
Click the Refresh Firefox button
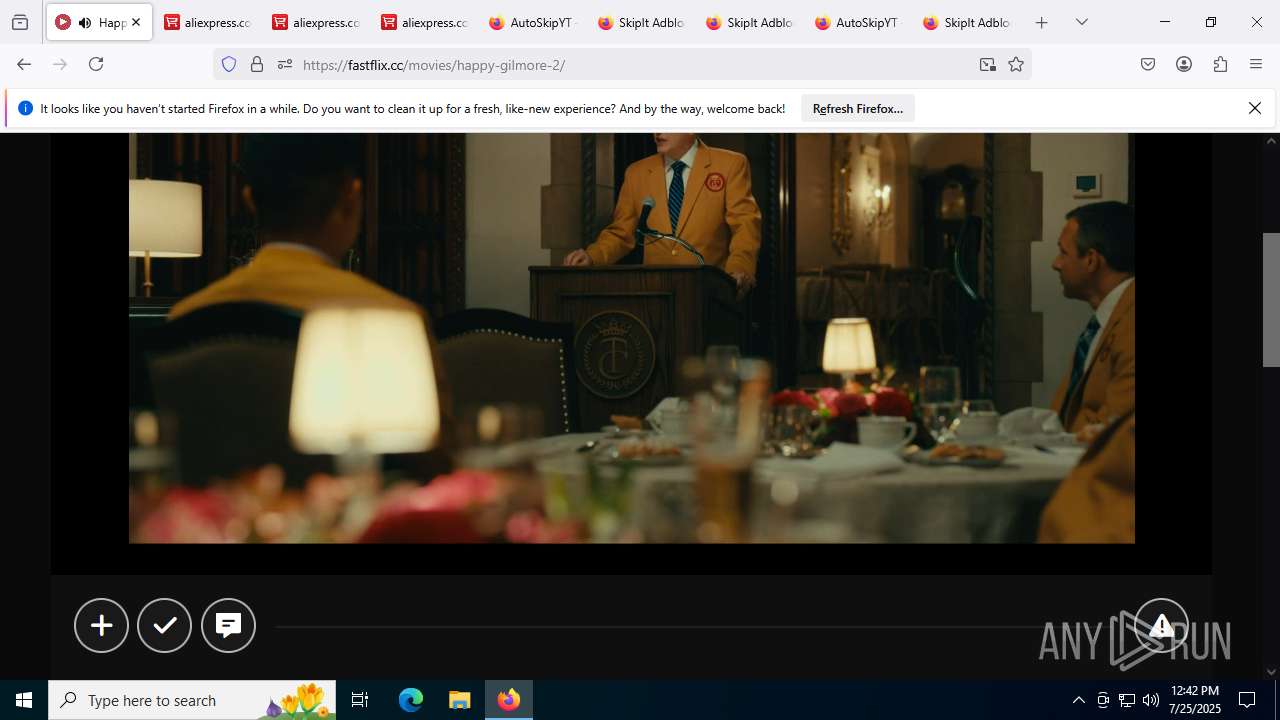[x=858, y=108]
